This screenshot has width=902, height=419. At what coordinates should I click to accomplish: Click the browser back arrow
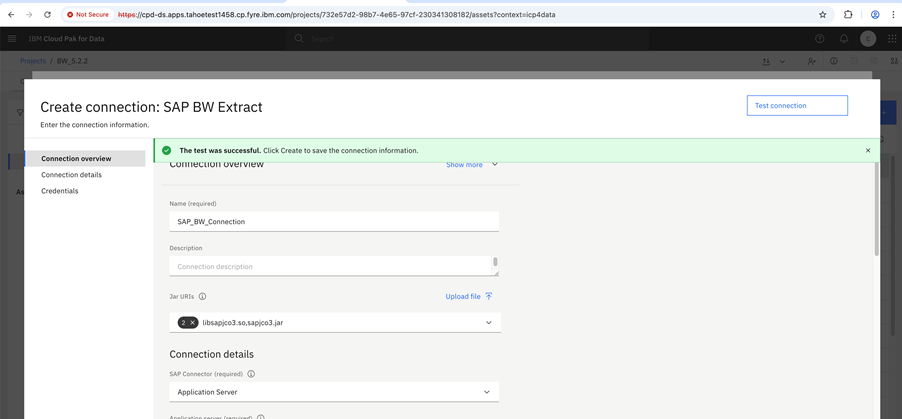click(11, 14)
